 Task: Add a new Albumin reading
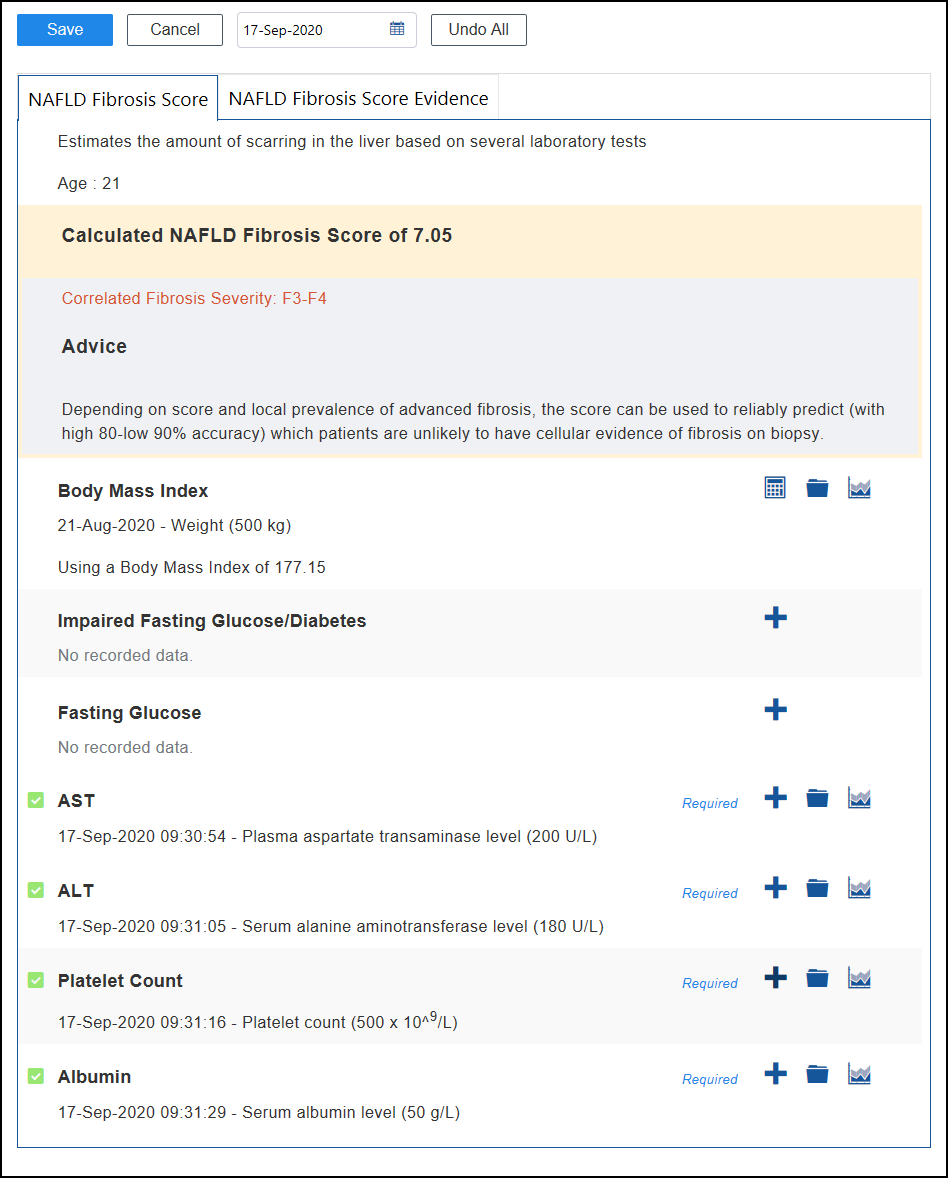tap(775, 1074)
